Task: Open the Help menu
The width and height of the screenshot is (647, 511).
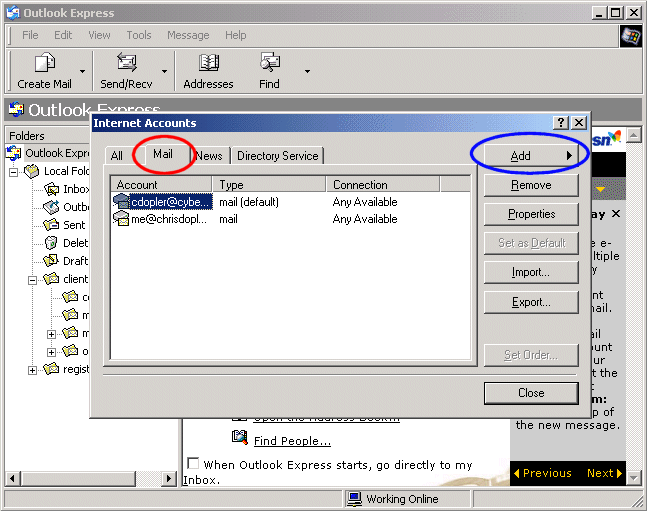Action: [236, 35]
